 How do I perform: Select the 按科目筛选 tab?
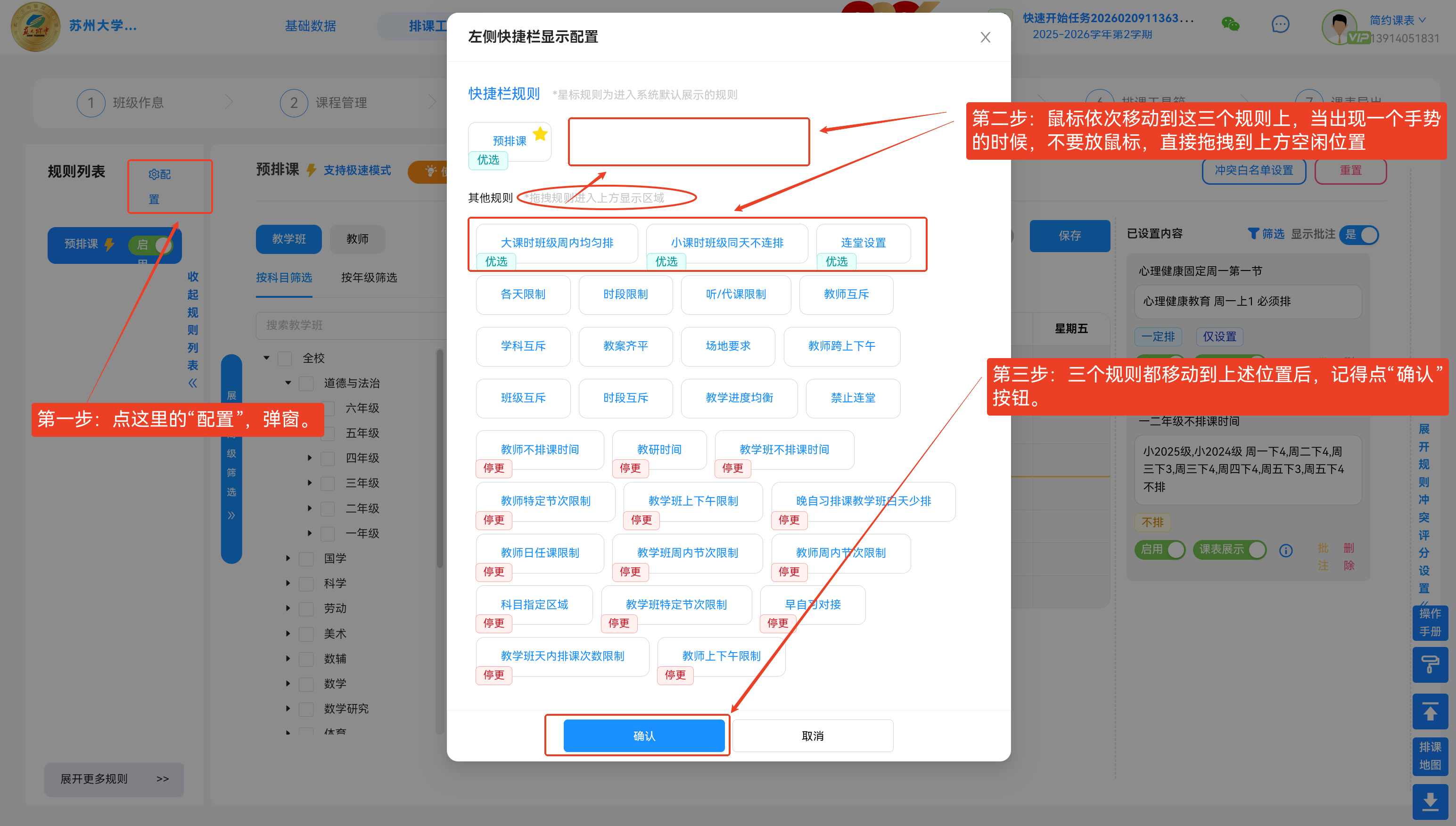(x=284, y=278)
